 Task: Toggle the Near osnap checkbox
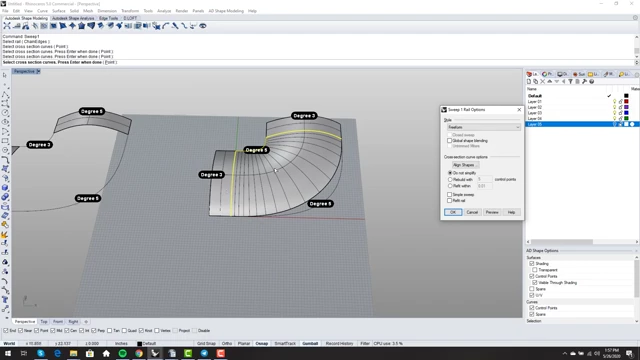point(20,331)
